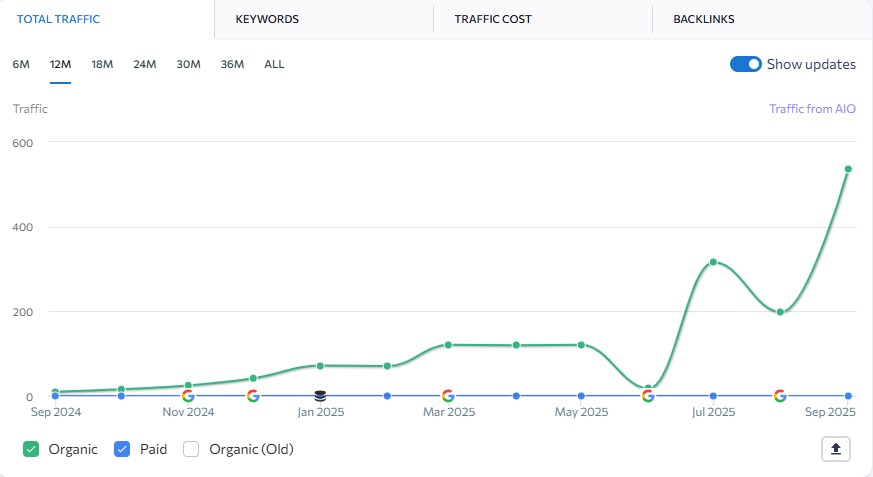Click the Sep 2025 organic peak data point
873x477 pixels.
point(848,169)
